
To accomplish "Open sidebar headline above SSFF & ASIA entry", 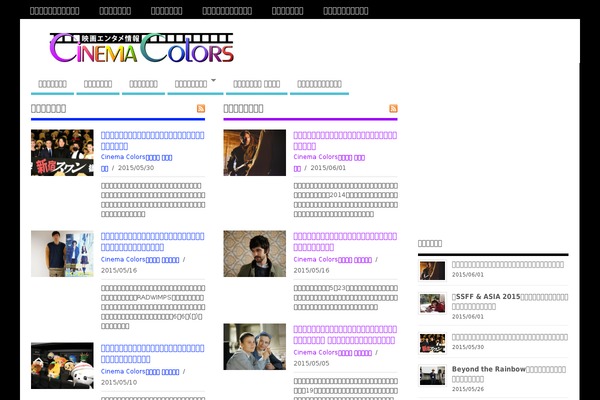I will (x=508, y=264).
